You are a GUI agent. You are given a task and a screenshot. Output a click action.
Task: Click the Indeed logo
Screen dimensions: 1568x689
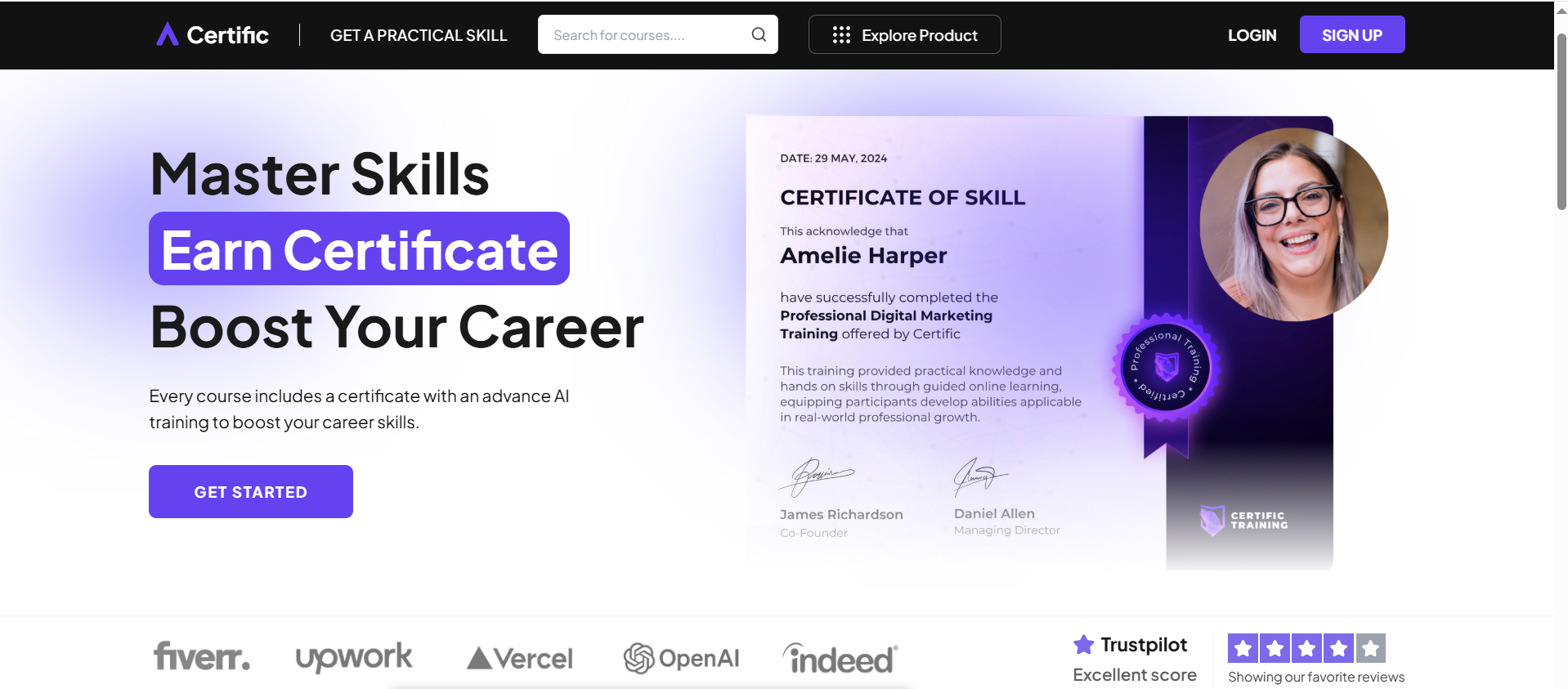pyautogui.click(x=840, y=658)
